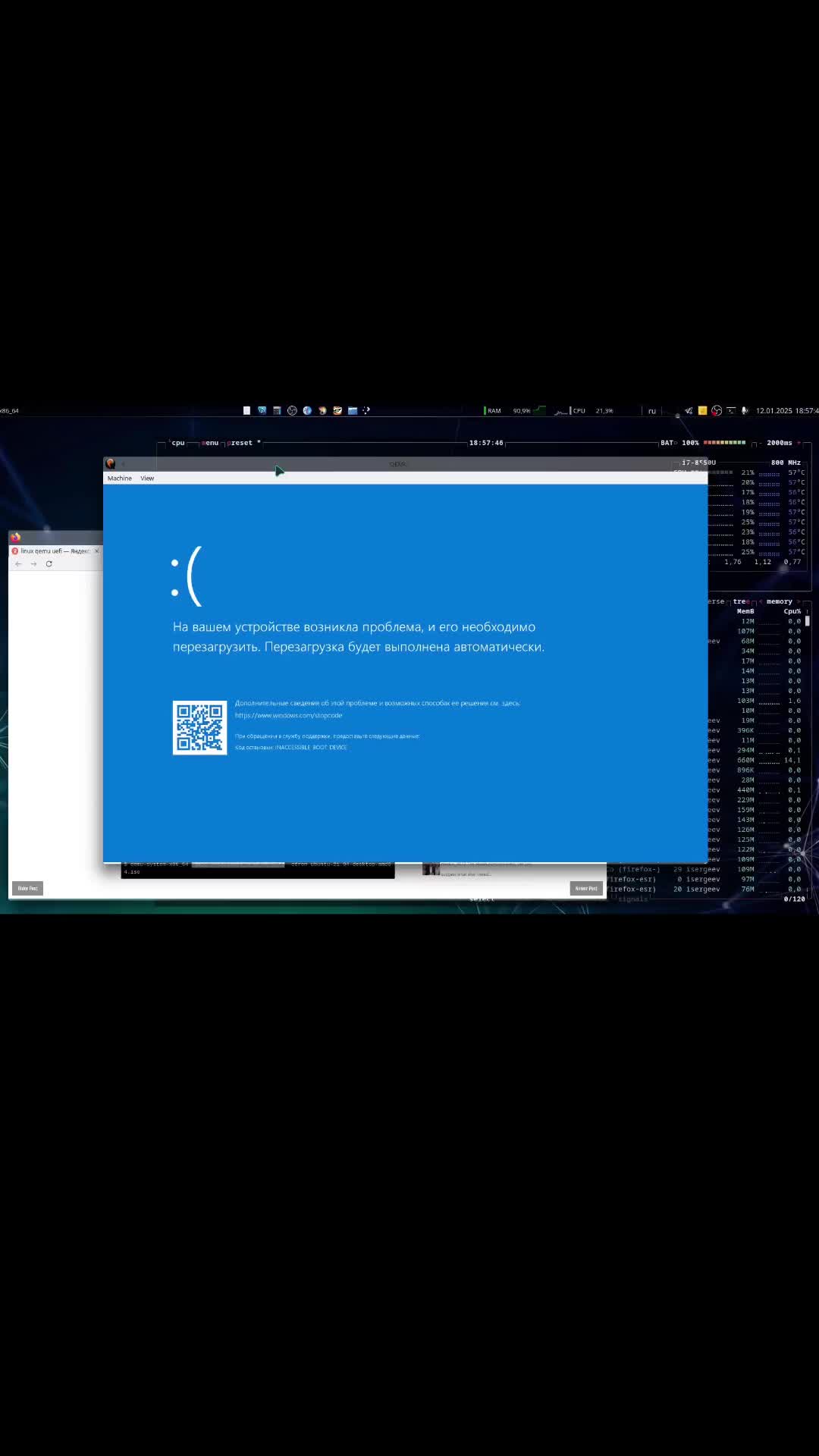Viewport: 819px width, 1456px height.
Task: Click the 103M memory process row in btop
Action: (x=755, y=701)
